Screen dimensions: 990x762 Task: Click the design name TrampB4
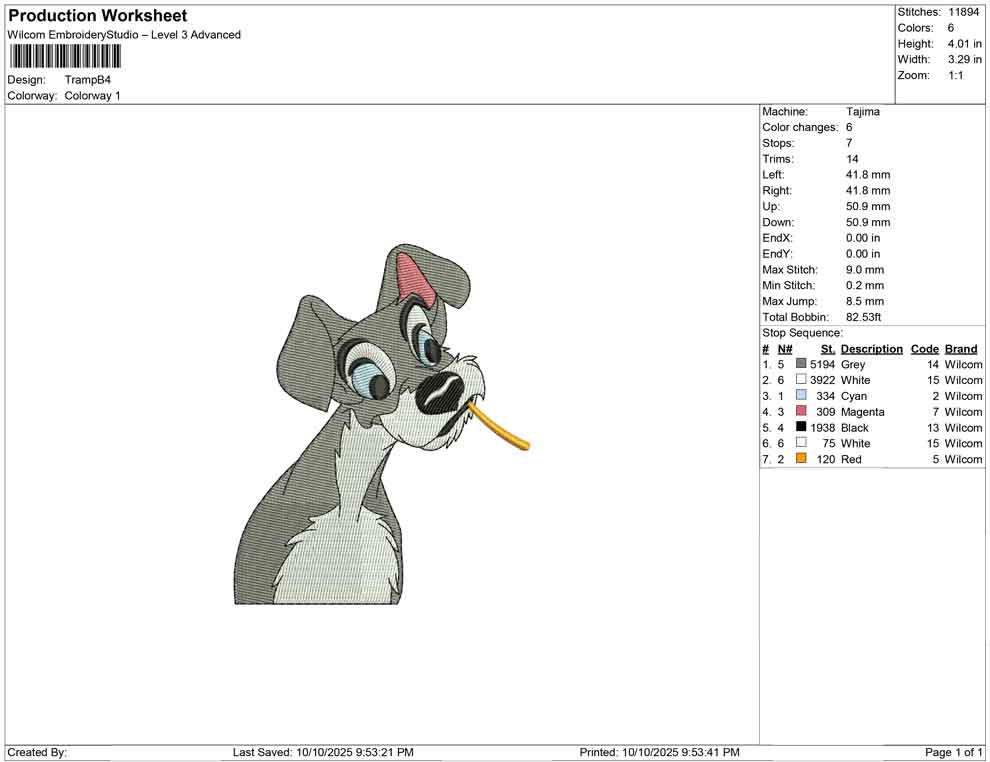click(x=88, y=80)
